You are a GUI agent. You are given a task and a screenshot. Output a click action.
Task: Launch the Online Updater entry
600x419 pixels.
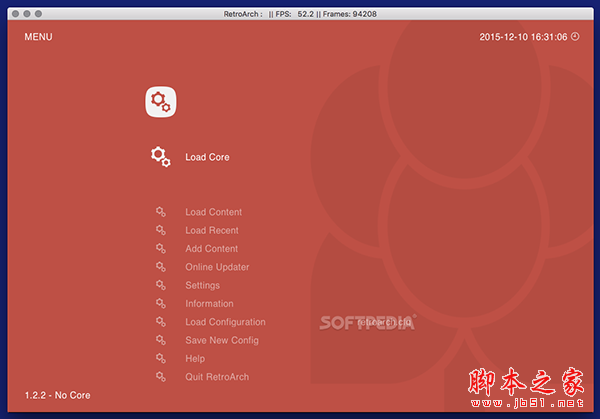(217, 267)
